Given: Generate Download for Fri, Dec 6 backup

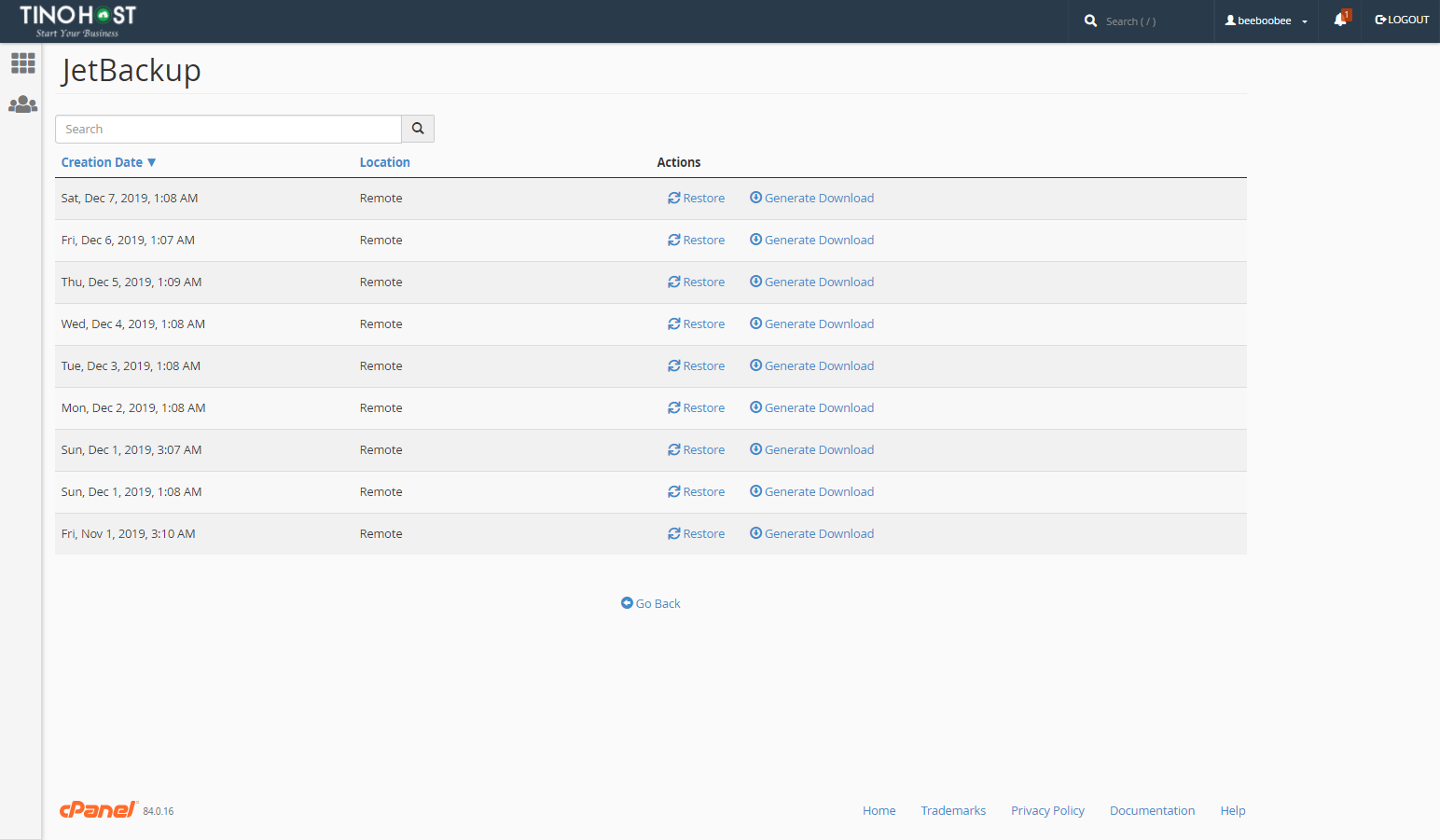Looking at the screenshot, I should point(811,240).
